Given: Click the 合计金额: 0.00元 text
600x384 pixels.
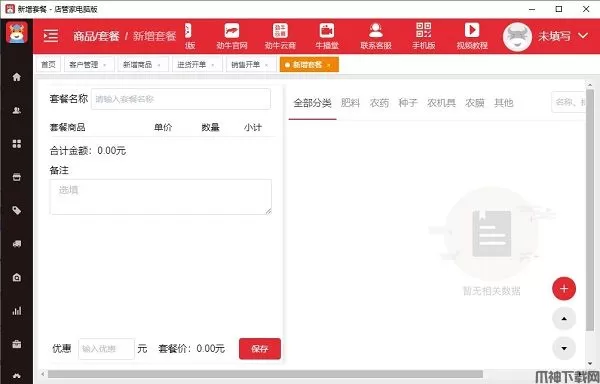Looking at the screenshot, I should point(88,151).
